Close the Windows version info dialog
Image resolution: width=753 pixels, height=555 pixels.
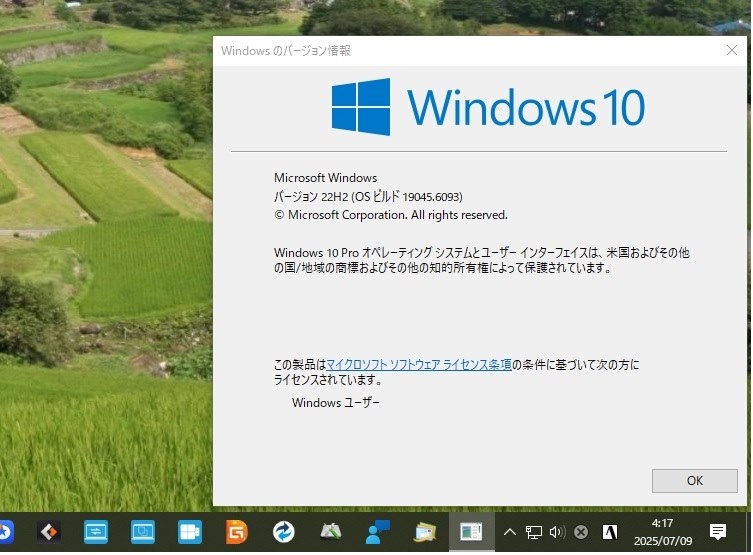(731, 50)
